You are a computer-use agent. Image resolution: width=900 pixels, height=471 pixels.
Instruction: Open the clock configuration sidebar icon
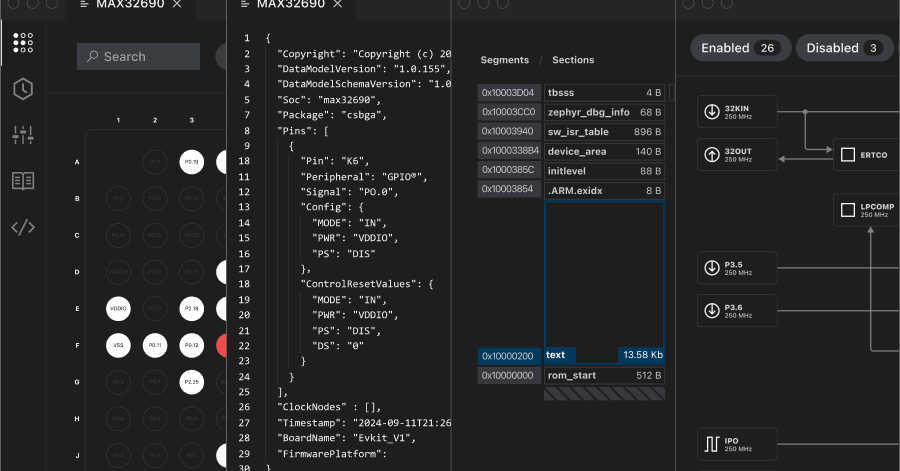pos(23,89)
